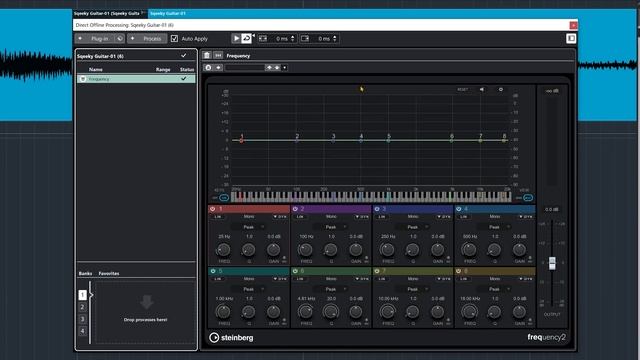
Task: Select EQ node 4 on the graph
Action: pos(361,140)
